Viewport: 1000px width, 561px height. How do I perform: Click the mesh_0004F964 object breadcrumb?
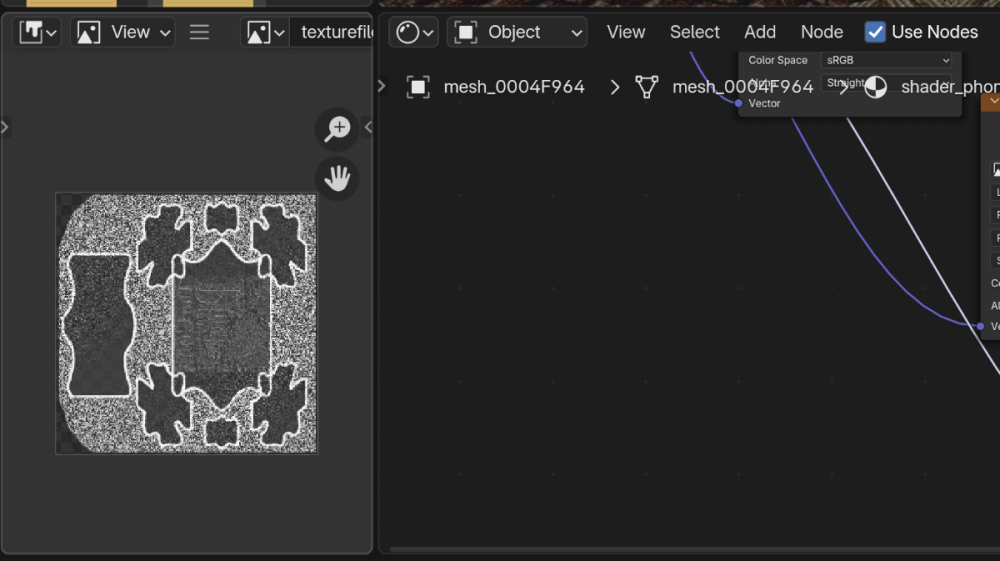pyautogui.click(x=514, y=87)
